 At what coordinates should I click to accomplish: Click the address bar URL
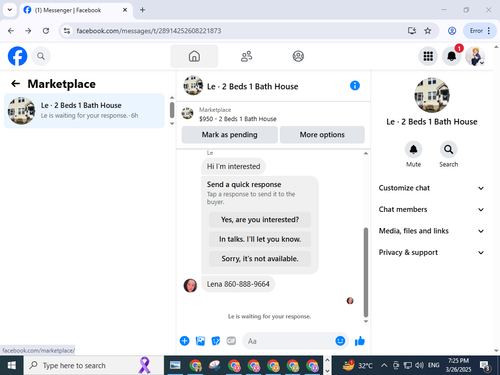(x=149, y=31)
